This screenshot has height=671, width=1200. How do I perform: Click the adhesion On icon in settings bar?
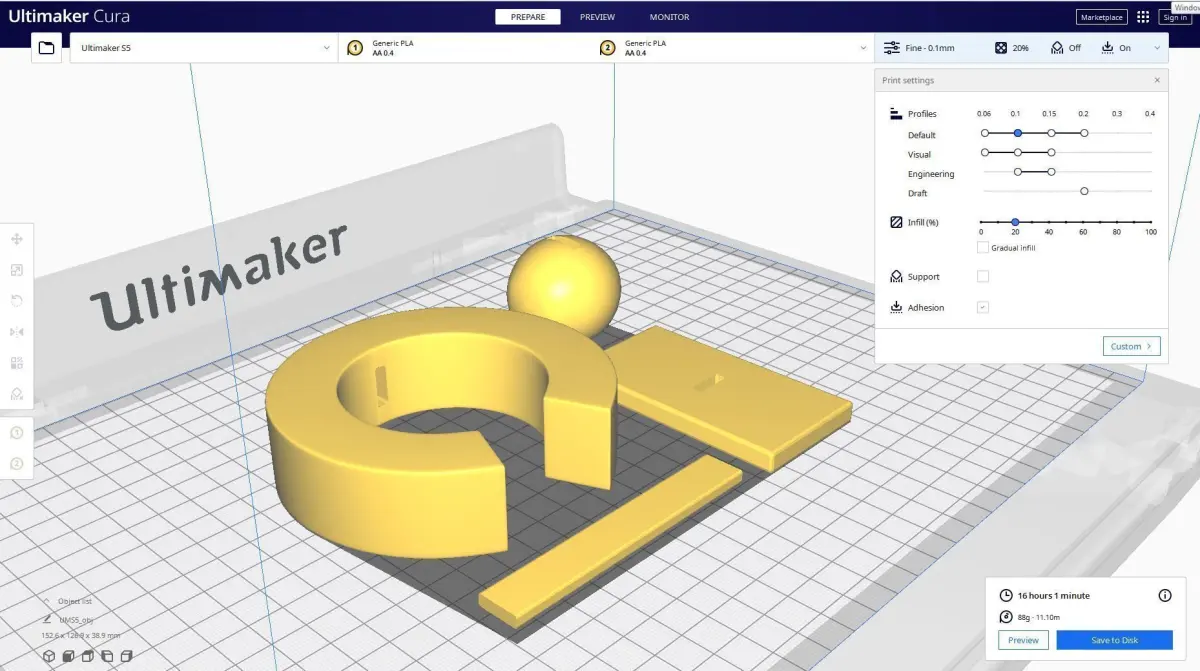1107,48
